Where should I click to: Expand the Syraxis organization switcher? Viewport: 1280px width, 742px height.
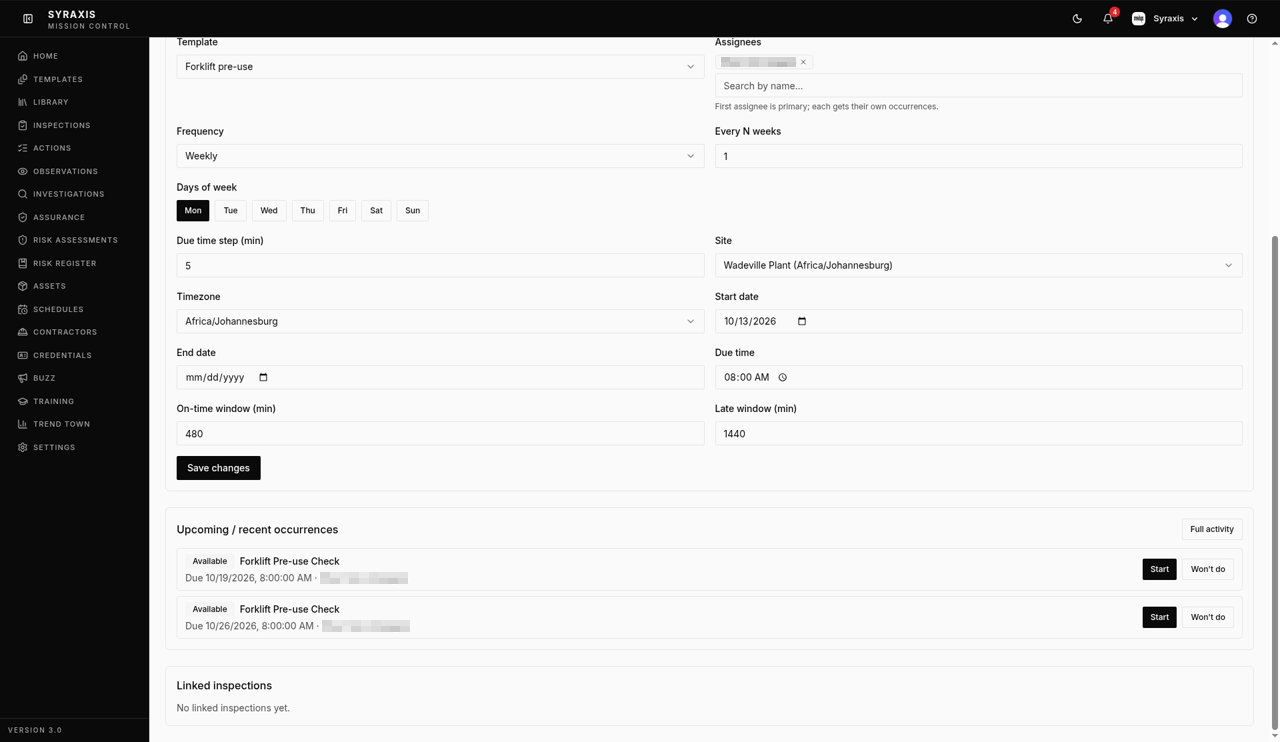(x=1165, y=18)
